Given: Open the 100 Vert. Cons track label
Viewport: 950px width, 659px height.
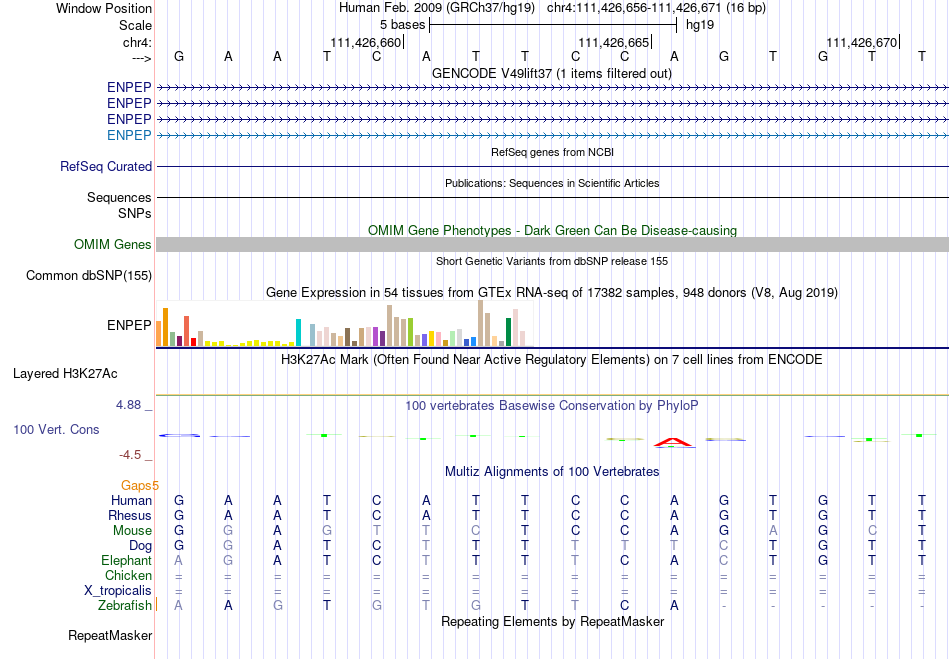Looking at the screenshot, I should pyautogui.click(x=56, y=429).
